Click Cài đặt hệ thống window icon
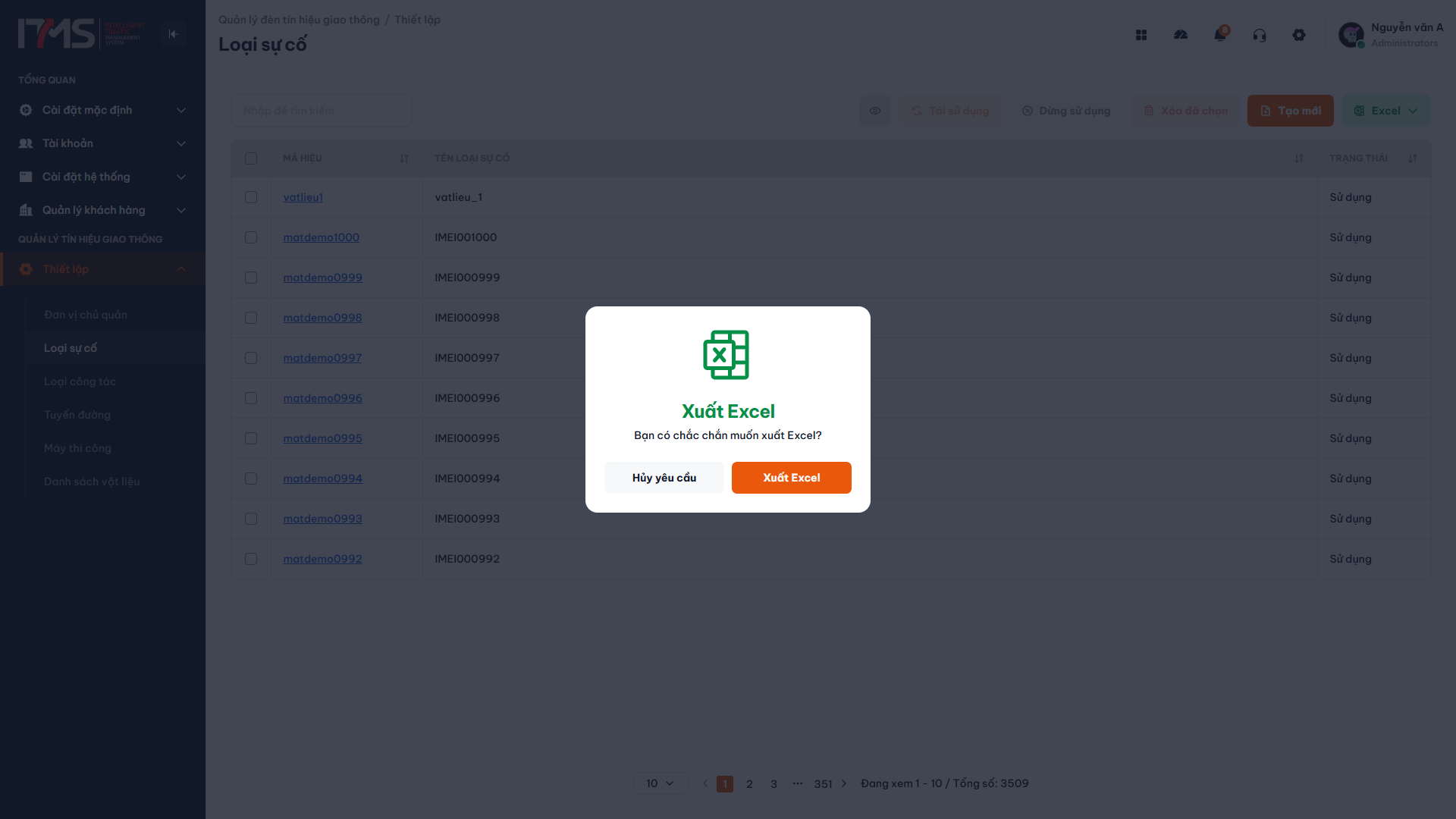Viewport: 1456px width, 819px height. (x=26, y=177)
